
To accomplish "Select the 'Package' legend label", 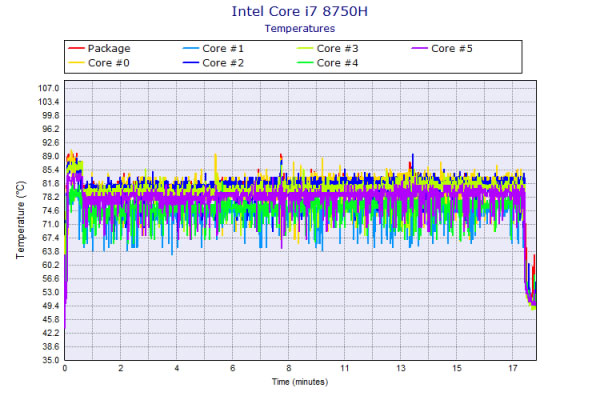I will pyautogui.click(x=109, y=49).
